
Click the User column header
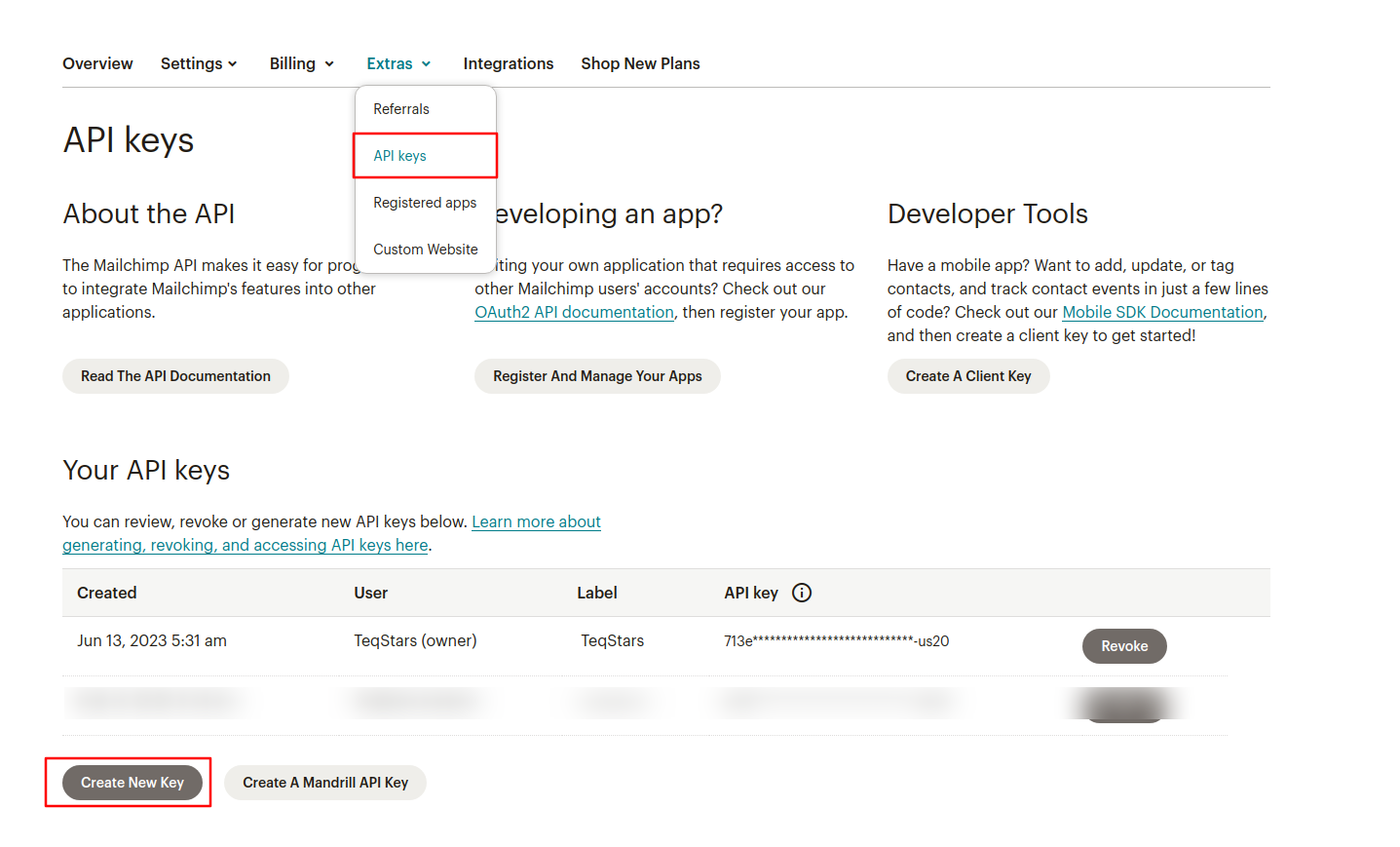pyautogui.click(x=371, y=593)
